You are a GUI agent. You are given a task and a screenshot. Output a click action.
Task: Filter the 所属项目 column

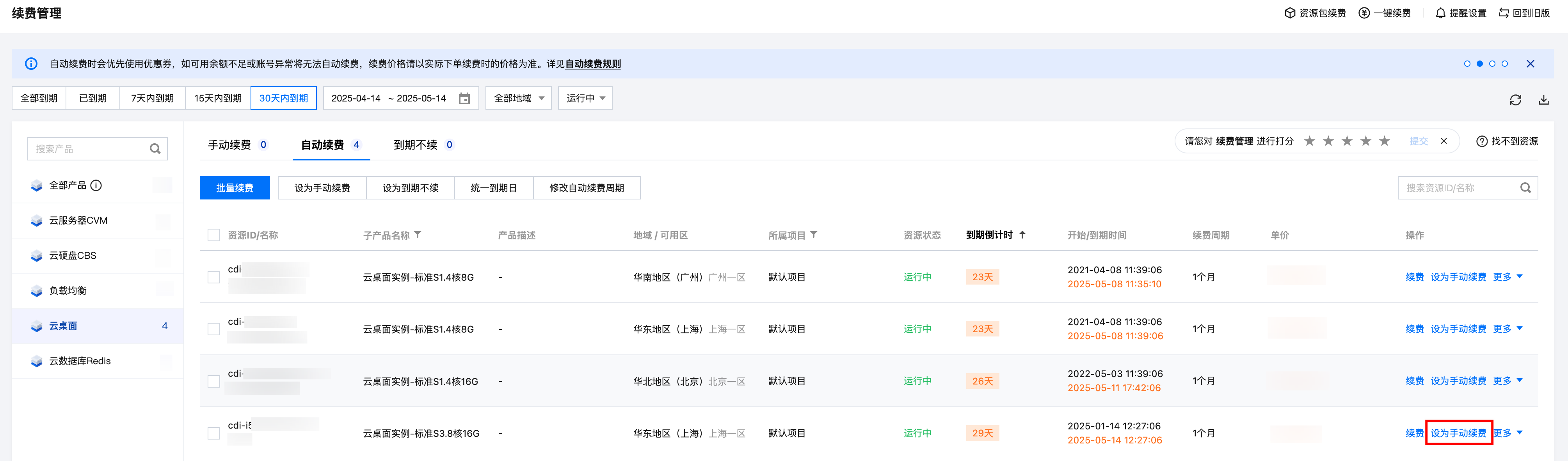click(814, 235)
